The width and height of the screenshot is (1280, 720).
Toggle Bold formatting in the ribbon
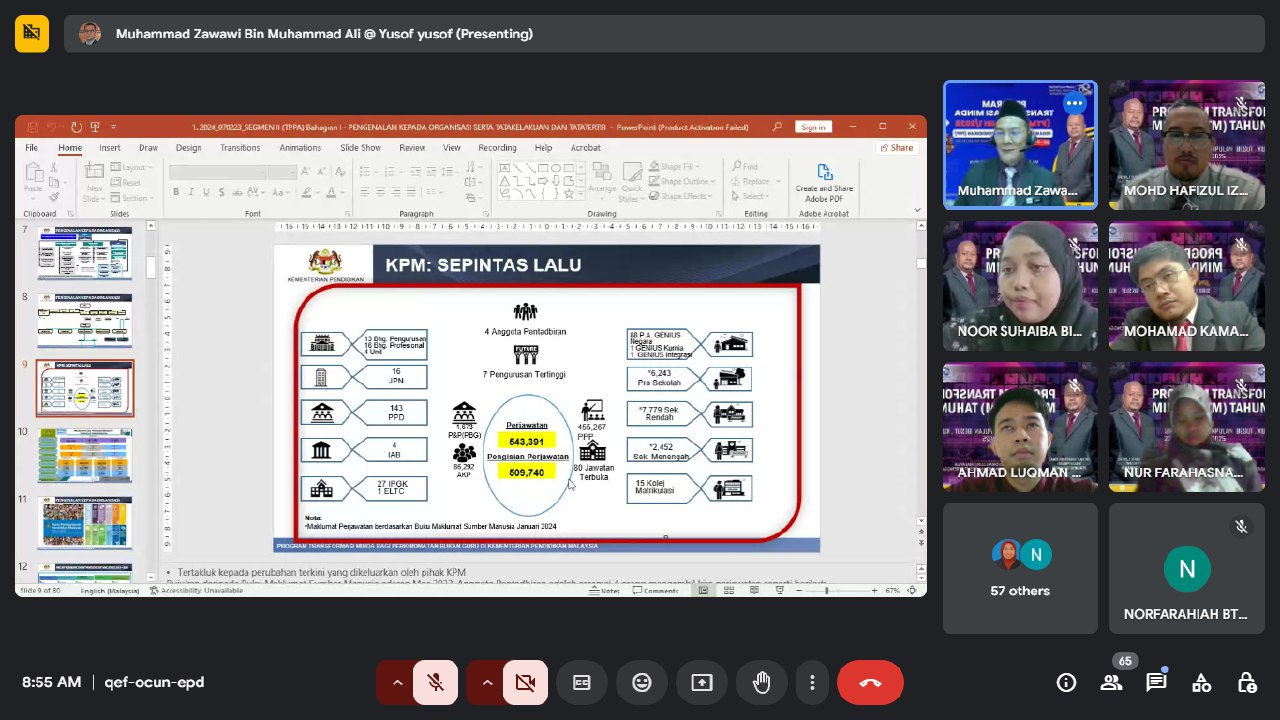(x=176, y=192)
